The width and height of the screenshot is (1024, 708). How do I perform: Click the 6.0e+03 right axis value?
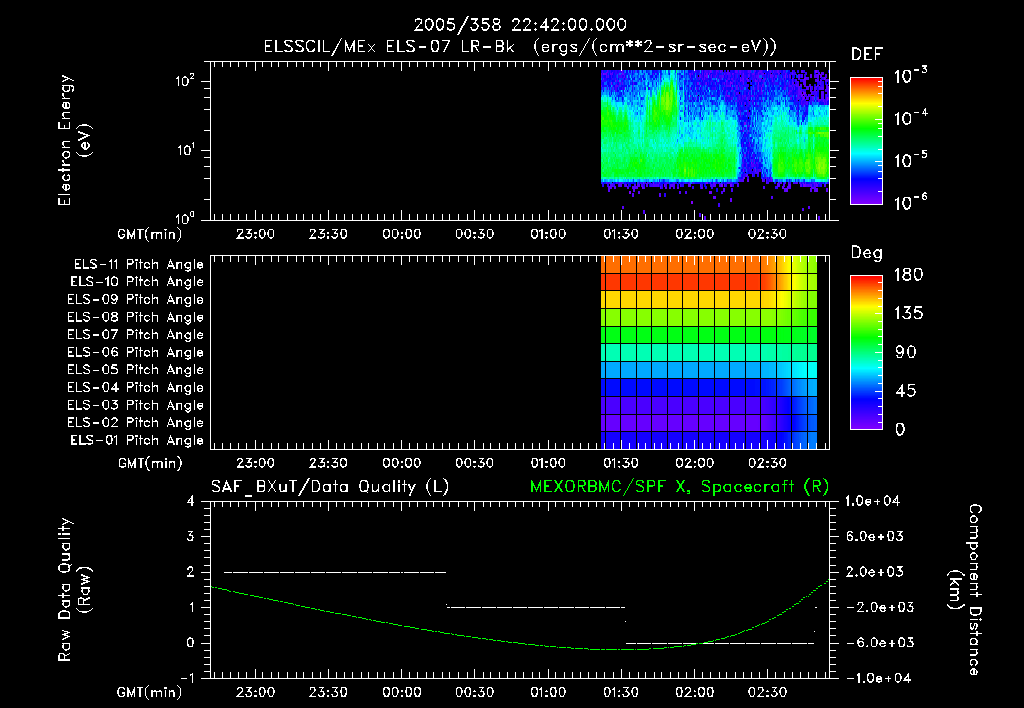[x=875, y=536]
